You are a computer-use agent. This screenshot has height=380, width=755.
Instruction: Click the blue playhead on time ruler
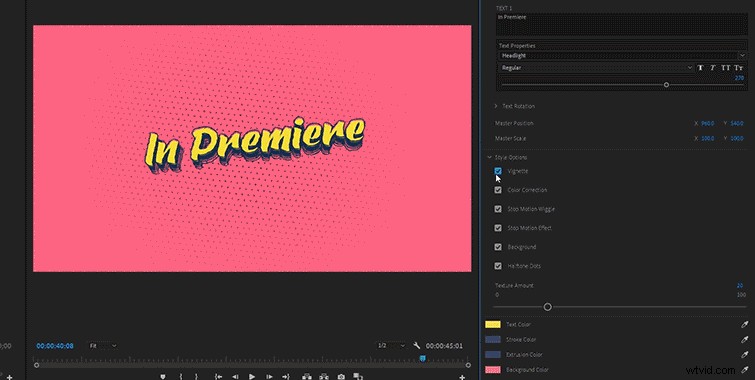[x=422, y=358]
